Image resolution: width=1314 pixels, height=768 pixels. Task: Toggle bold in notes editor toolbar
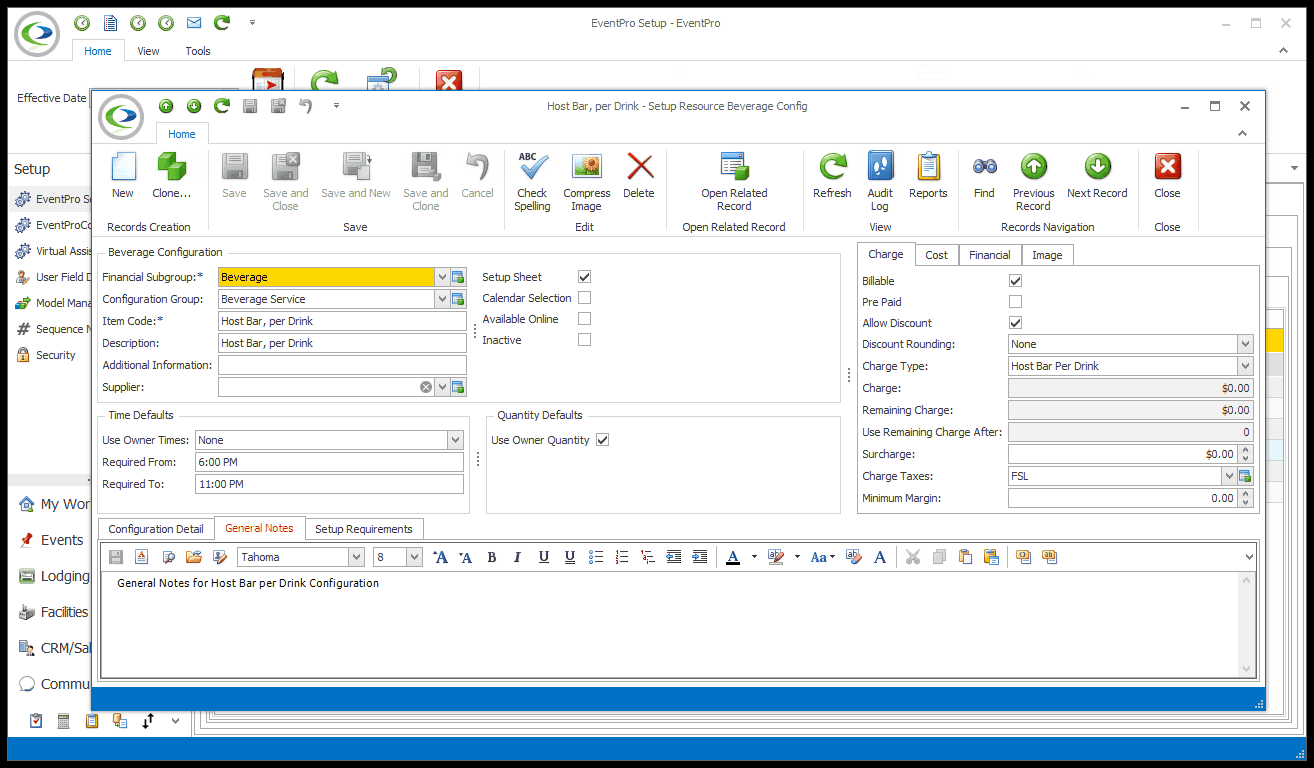(x=492, y=557)
